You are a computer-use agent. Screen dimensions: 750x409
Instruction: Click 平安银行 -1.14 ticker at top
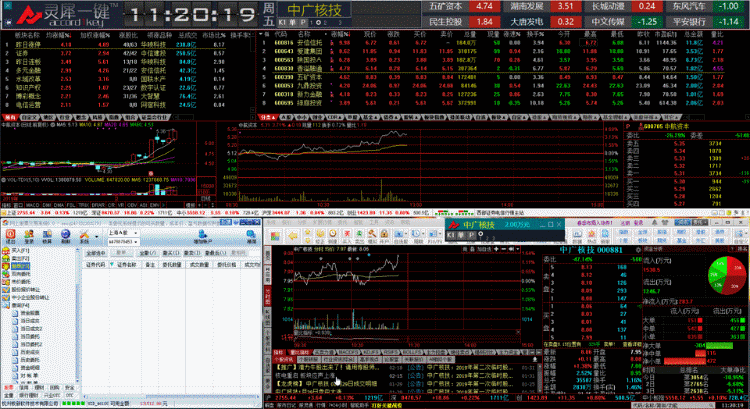(x=706, y=22)
